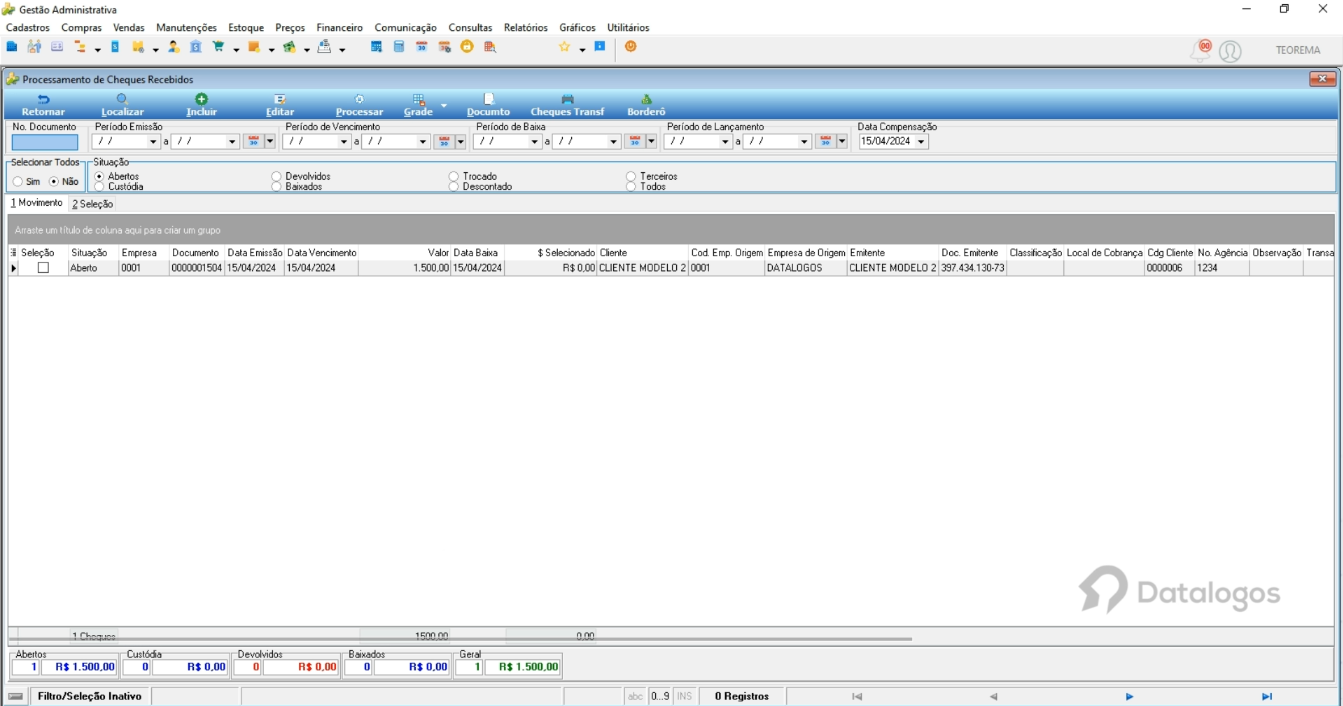
Task: Choose the Devolvidos situation radio
Action: click(x=276, y=176)
